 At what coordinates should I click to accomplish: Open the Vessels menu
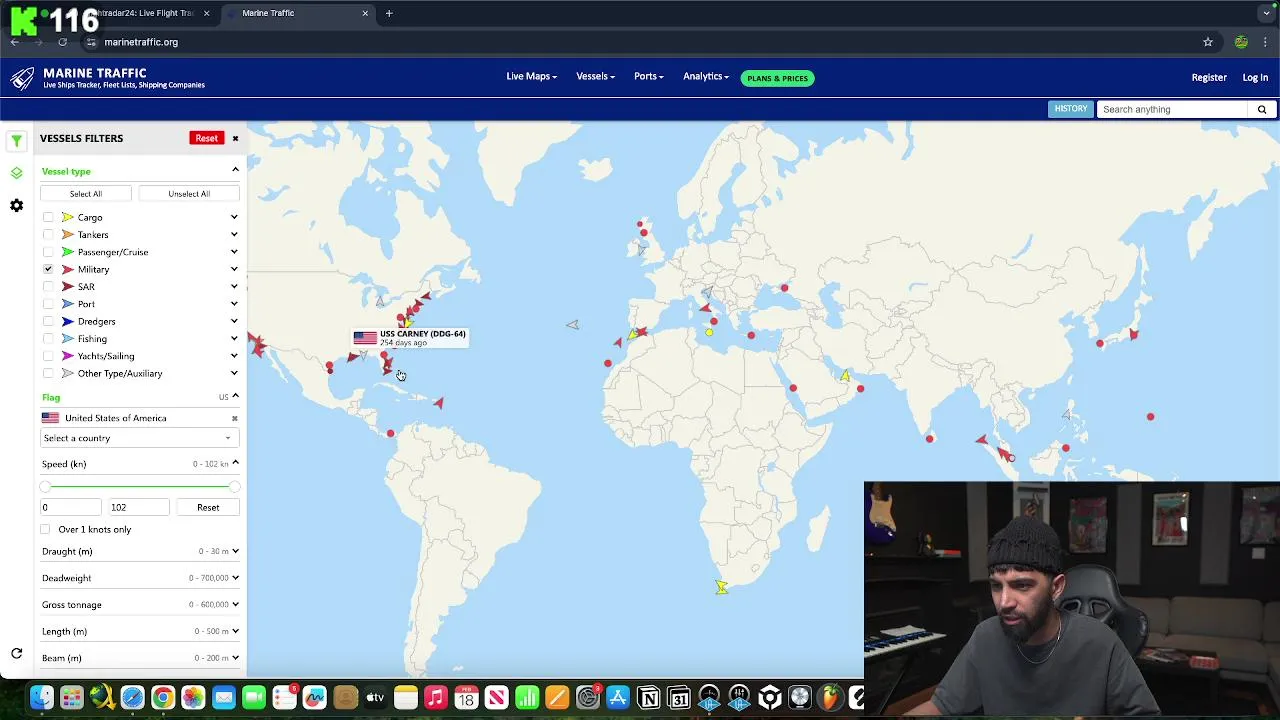tap(595, 77)
